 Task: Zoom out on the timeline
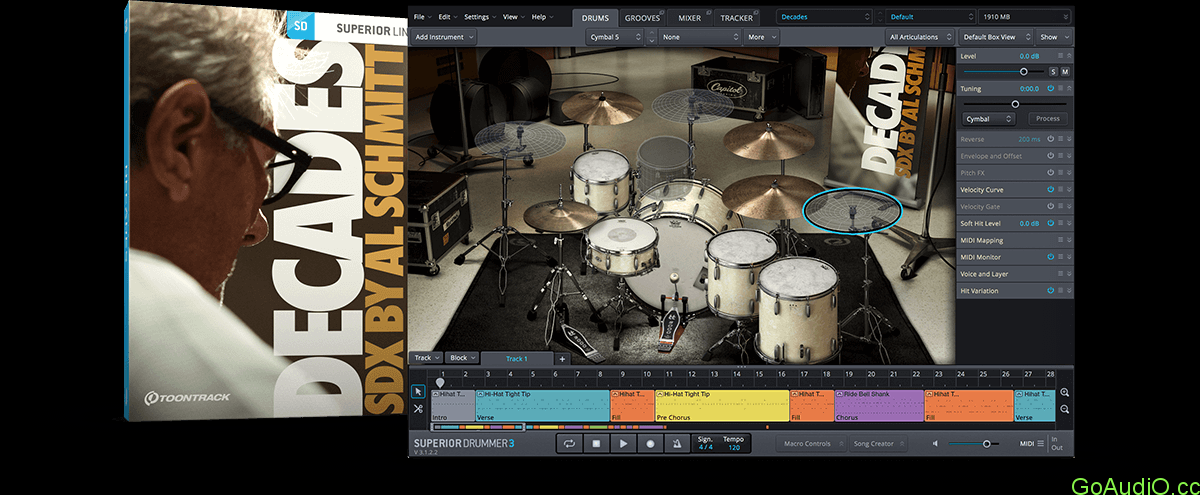click(1065, 410)
